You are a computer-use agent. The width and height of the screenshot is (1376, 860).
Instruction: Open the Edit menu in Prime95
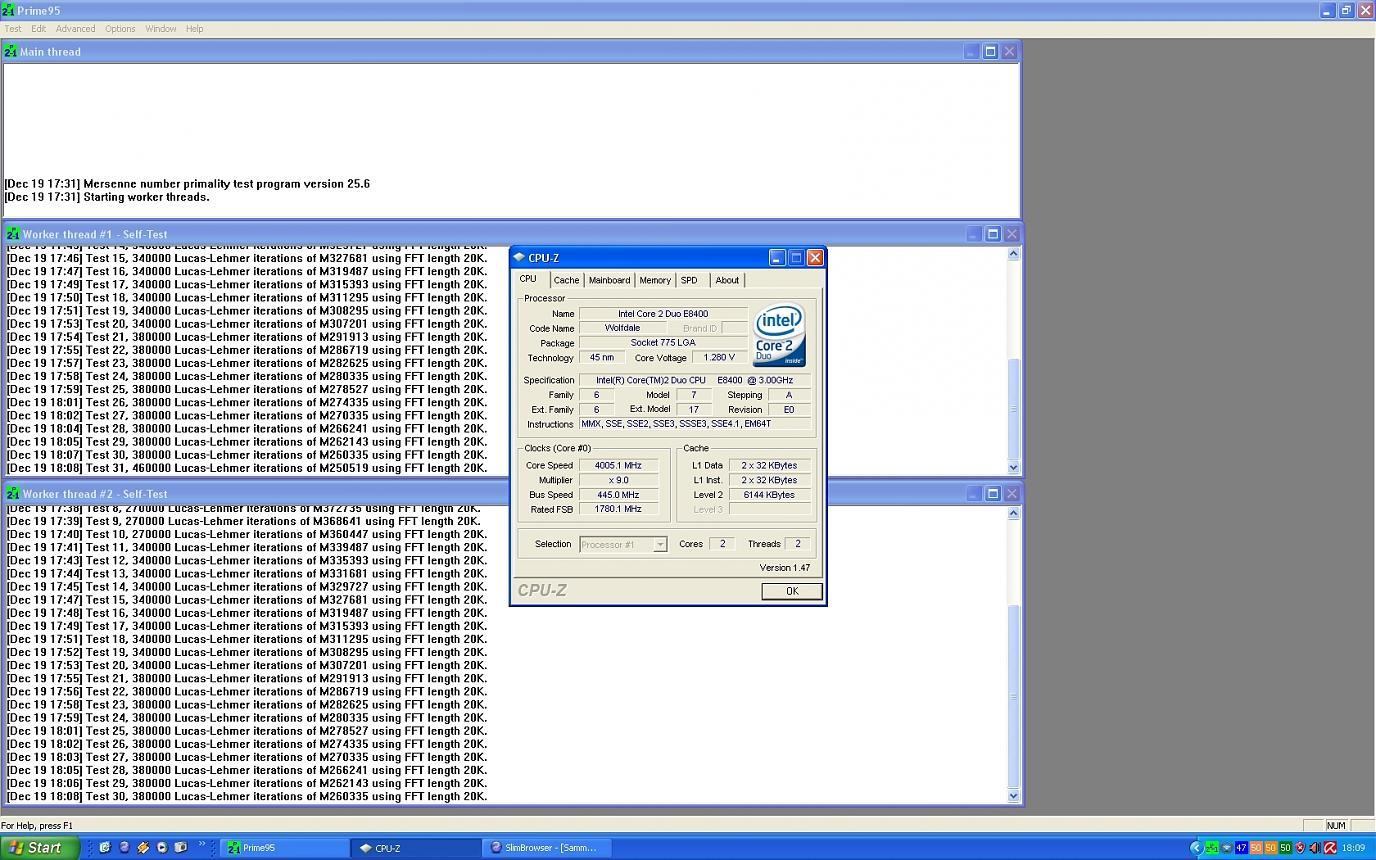tap(38, 29)
